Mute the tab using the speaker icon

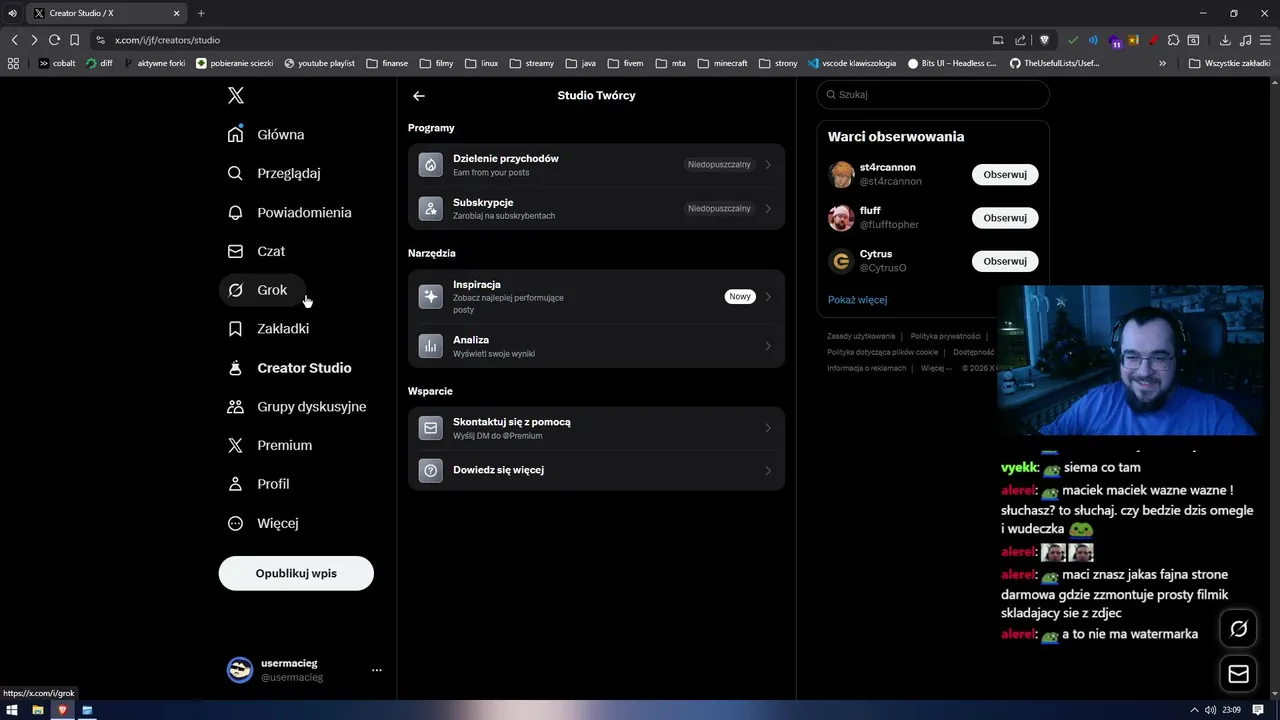point(13,13)
